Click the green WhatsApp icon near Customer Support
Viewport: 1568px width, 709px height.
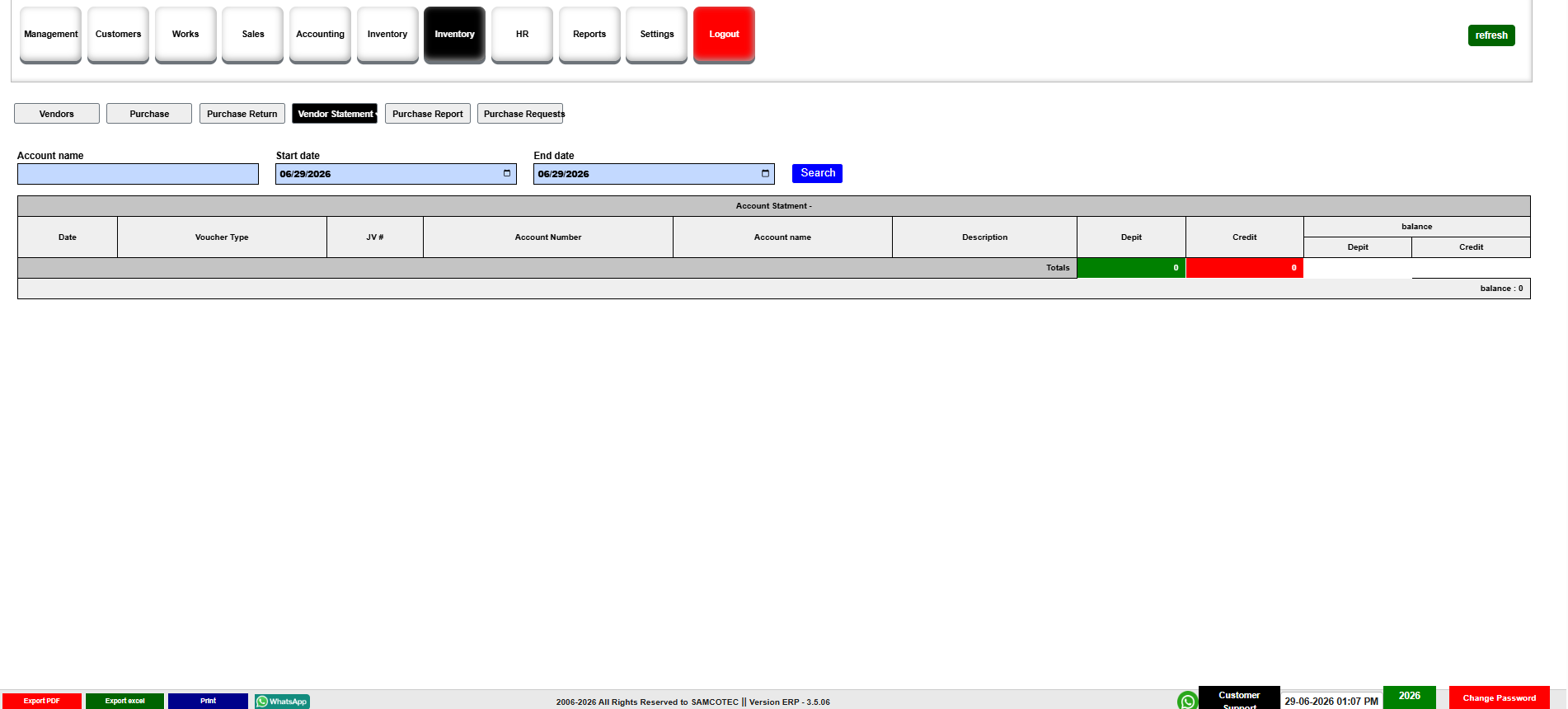click(x=1187, y=701)
